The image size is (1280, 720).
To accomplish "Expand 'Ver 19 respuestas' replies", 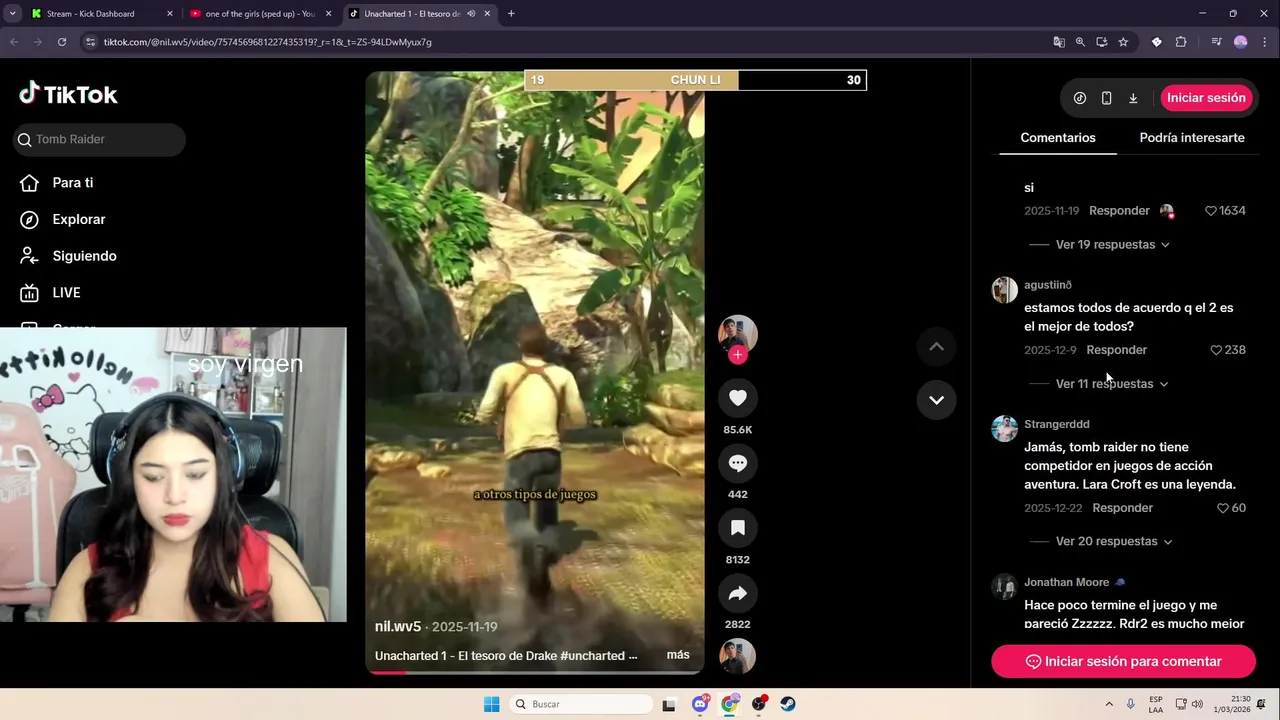I will pyautogui.click(x=1112, y=245).
